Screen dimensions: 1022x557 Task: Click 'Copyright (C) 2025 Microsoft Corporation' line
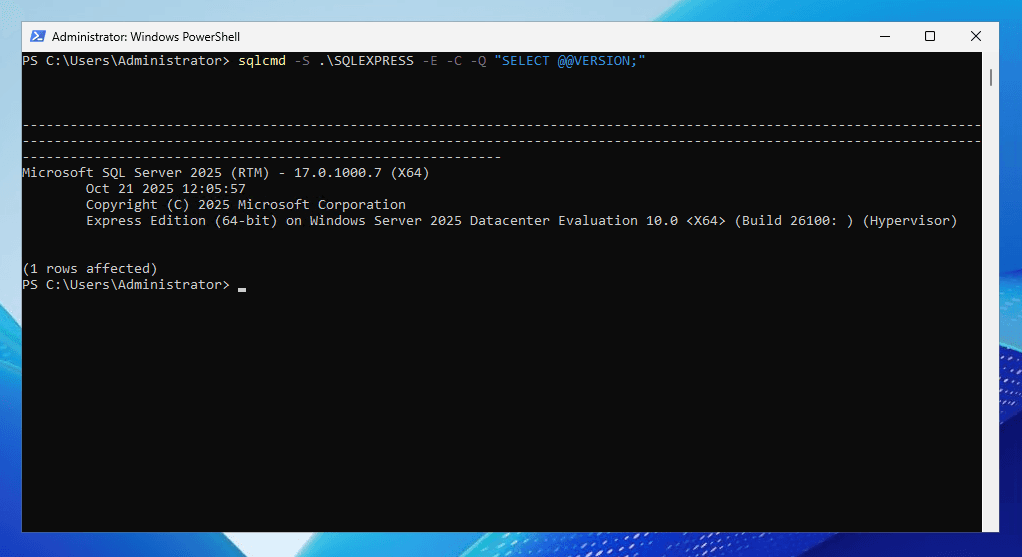246,205
